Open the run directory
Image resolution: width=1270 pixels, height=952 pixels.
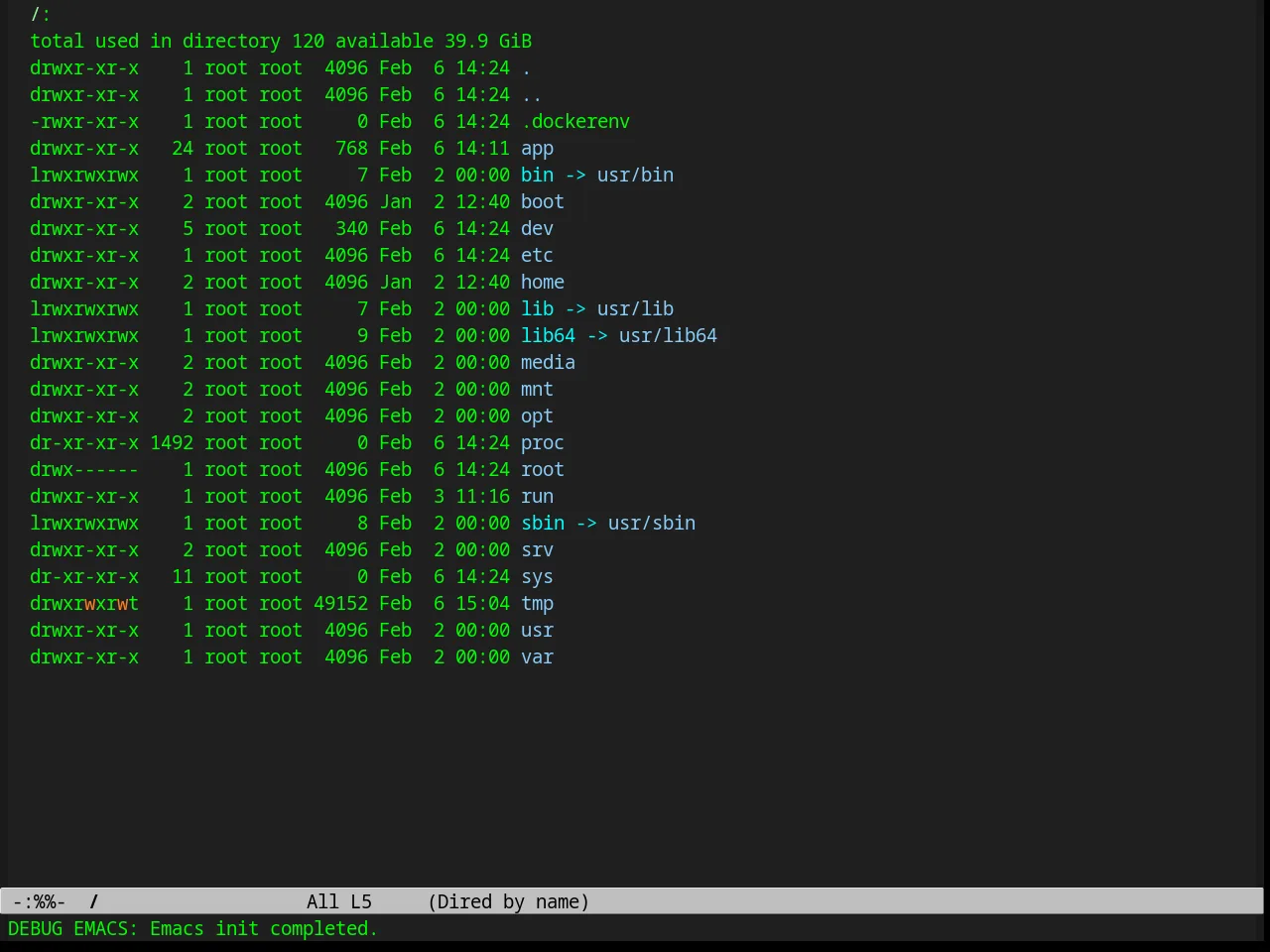point(537,497)
